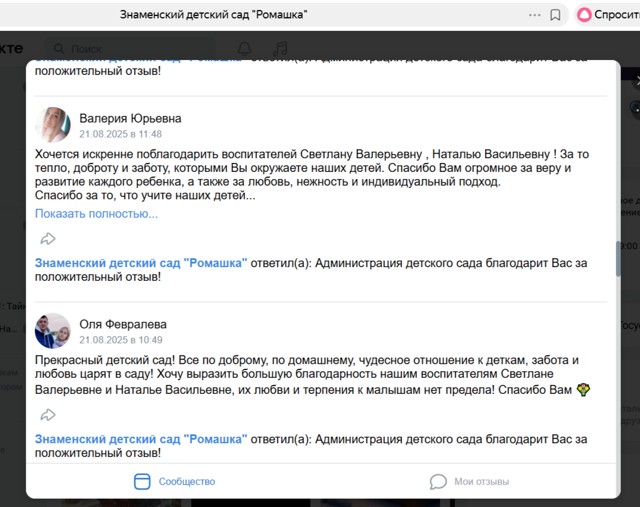Click the share arrow under Валерия Юрьевна's review
640x507 pixels.
48,238
